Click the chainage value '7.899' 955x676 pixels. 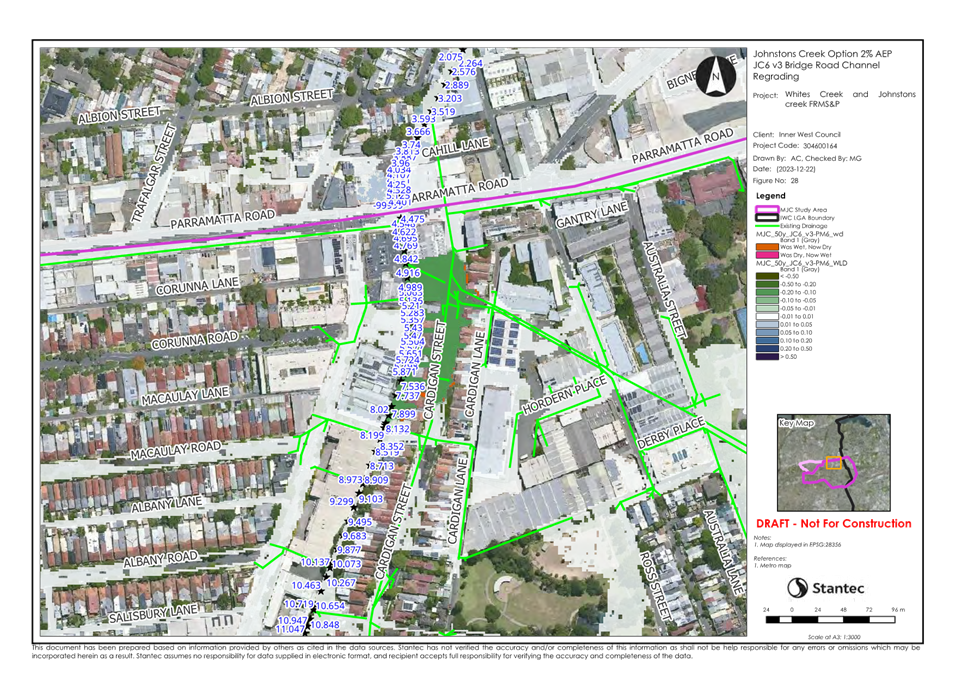click(403, 414)
